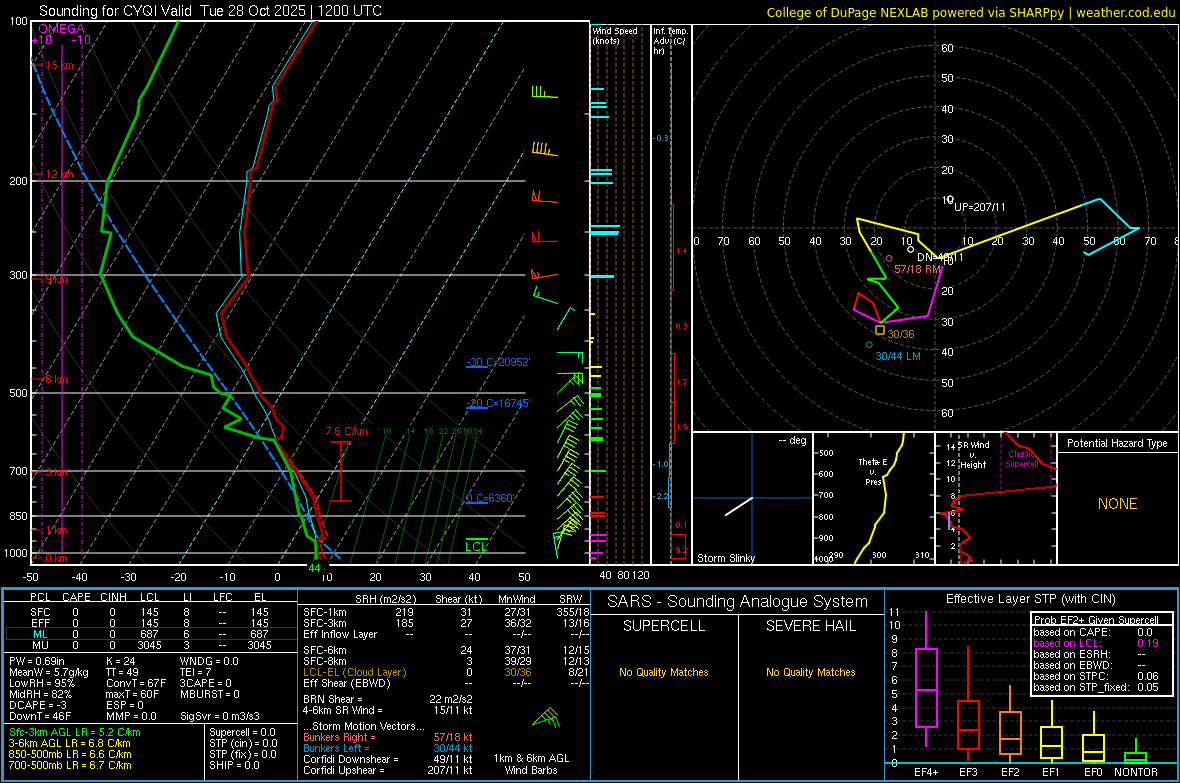Click the '30/44 LM' hodograph label
This screenshot has height=783, width=1180.
pyautogui.click(x=898, y=356)
